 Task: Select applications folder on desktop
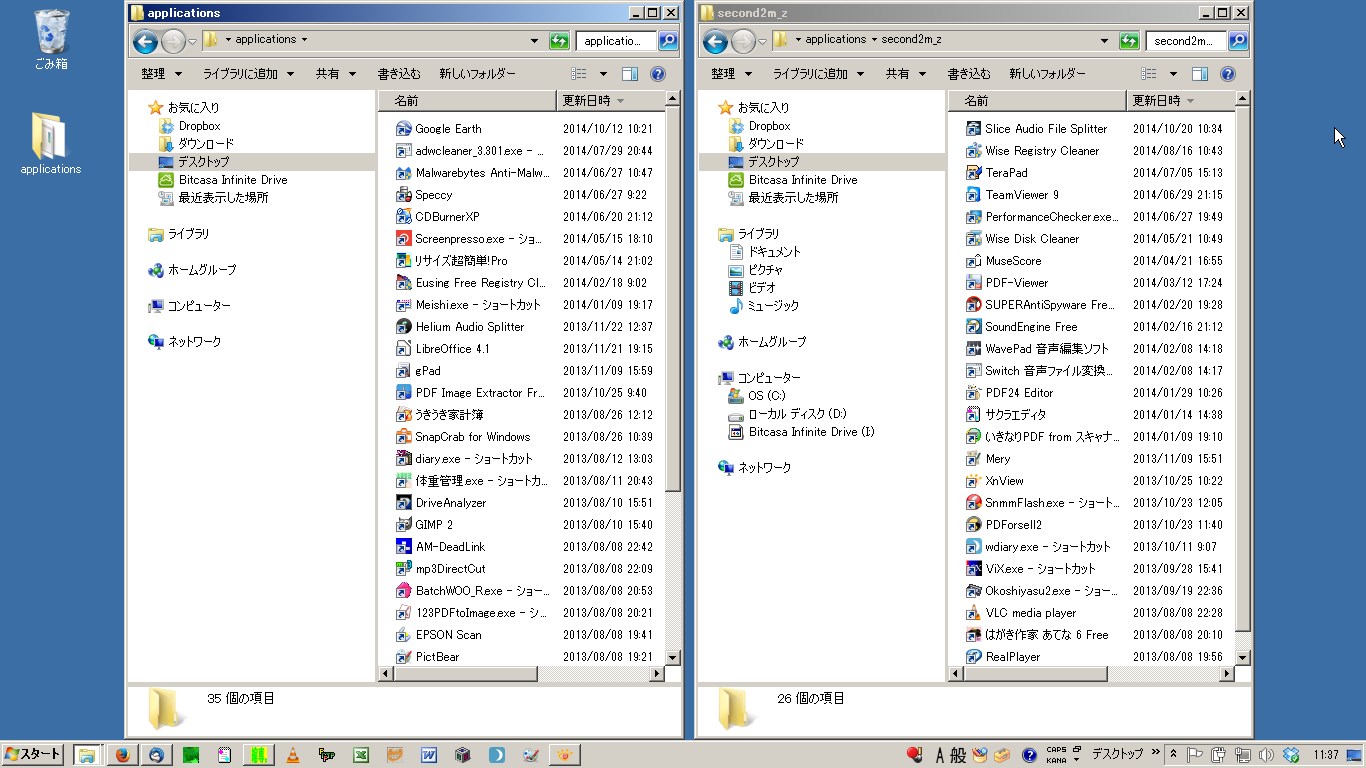tap(50, 144)
